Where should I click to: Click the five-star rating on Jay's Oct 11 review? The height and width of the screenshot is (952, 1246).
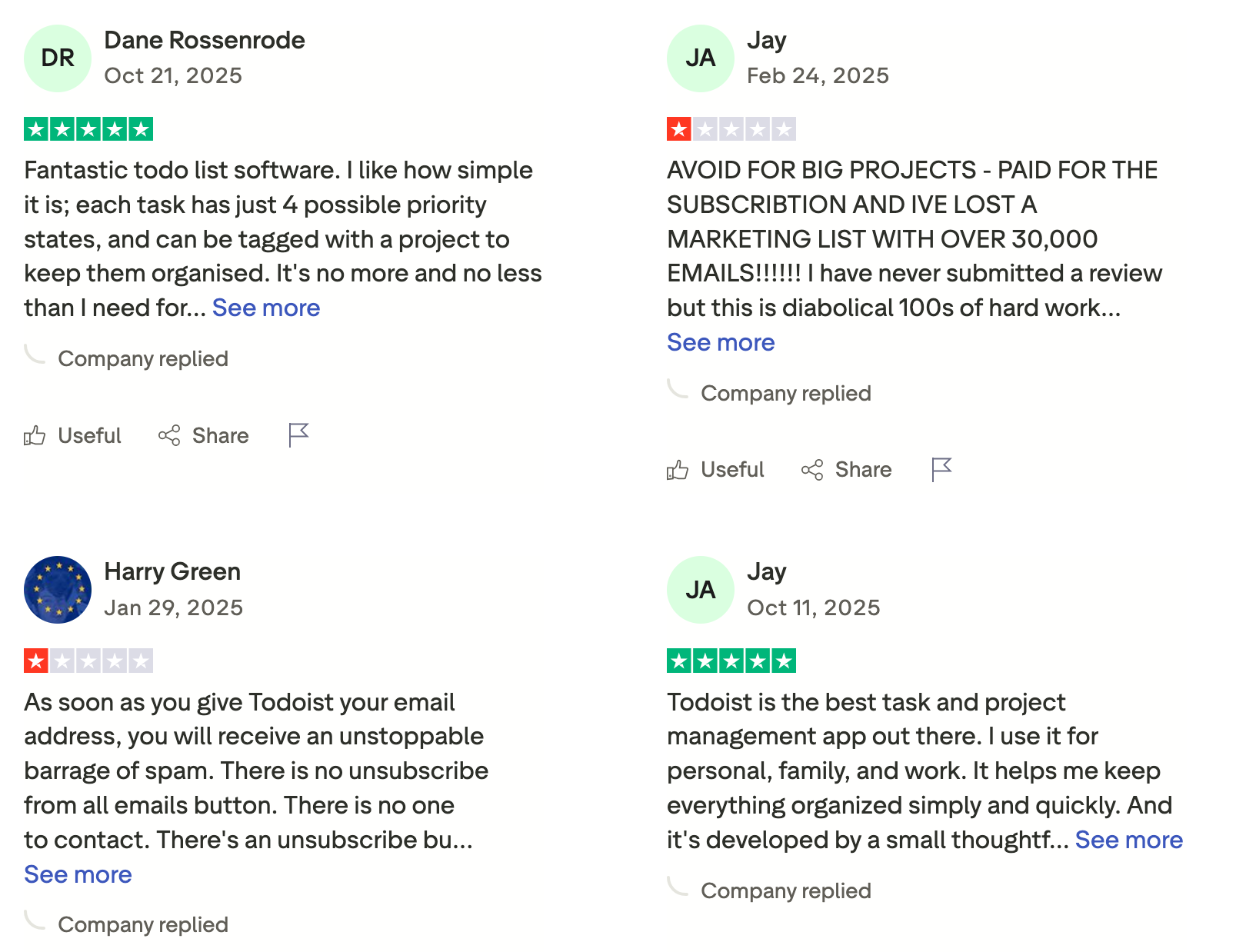[731, 659]
